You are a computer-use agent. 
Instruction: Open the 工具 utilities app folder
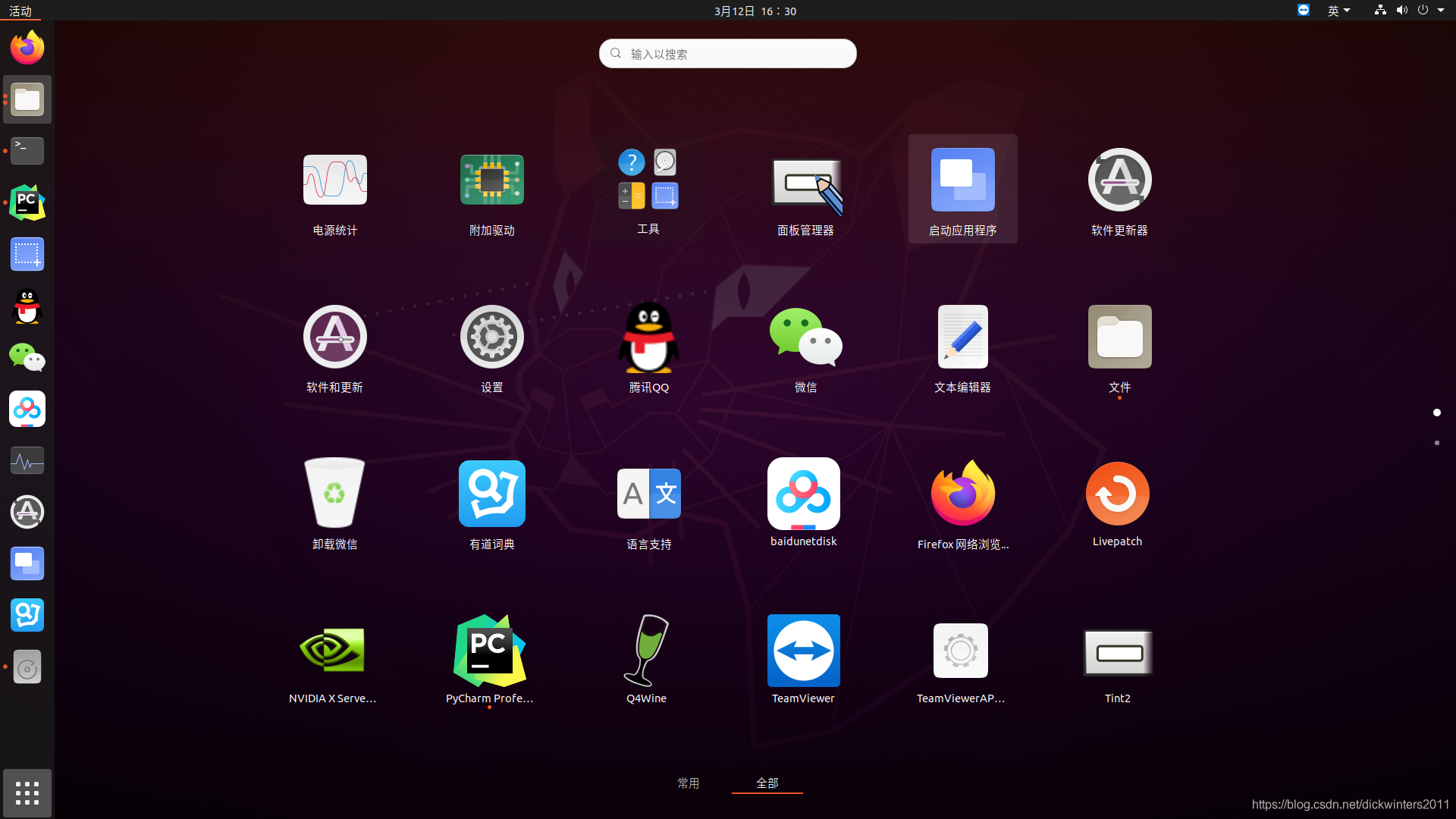pos(648,179)
